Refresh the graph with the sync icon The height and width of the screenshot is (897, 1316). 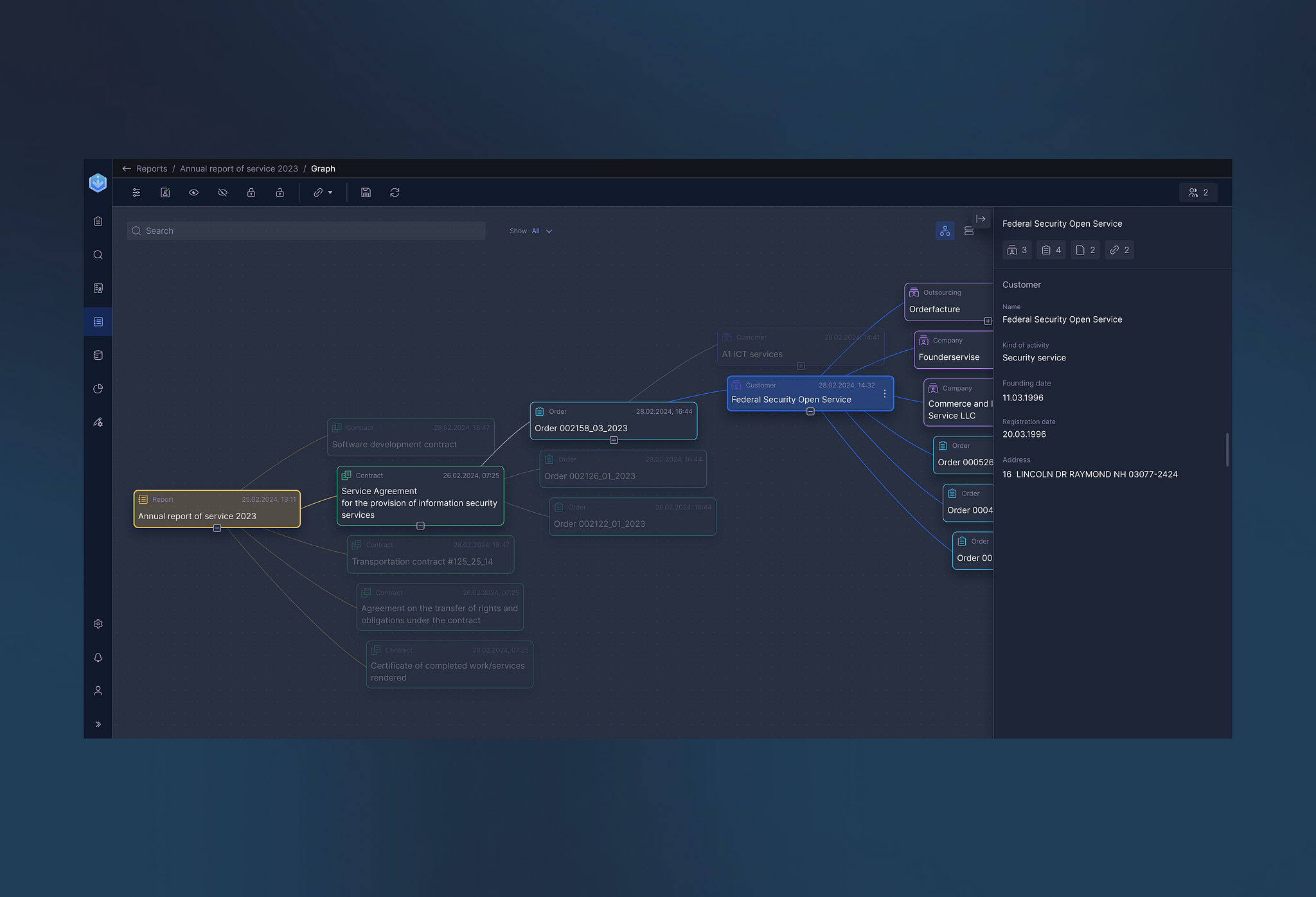tap(395, 192)
